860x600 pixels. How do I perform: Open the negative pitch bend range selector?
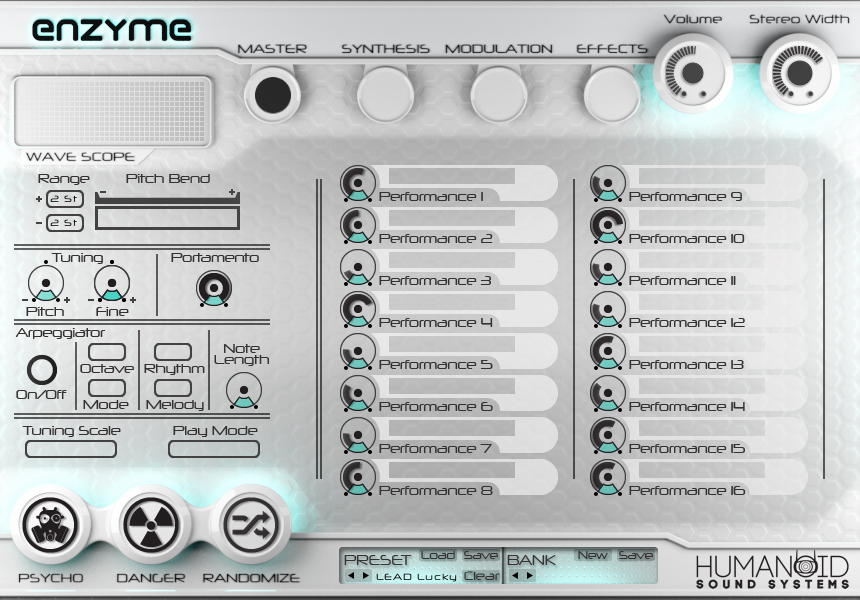click(x=65, y=223)
